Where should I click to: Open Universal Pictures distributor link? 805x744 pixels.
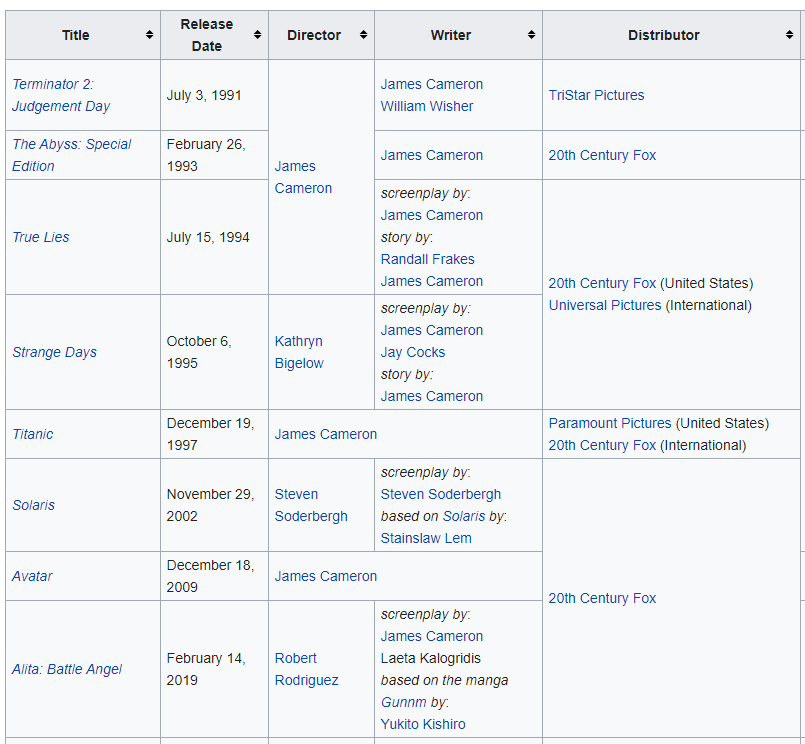click(x=605, y=306)
